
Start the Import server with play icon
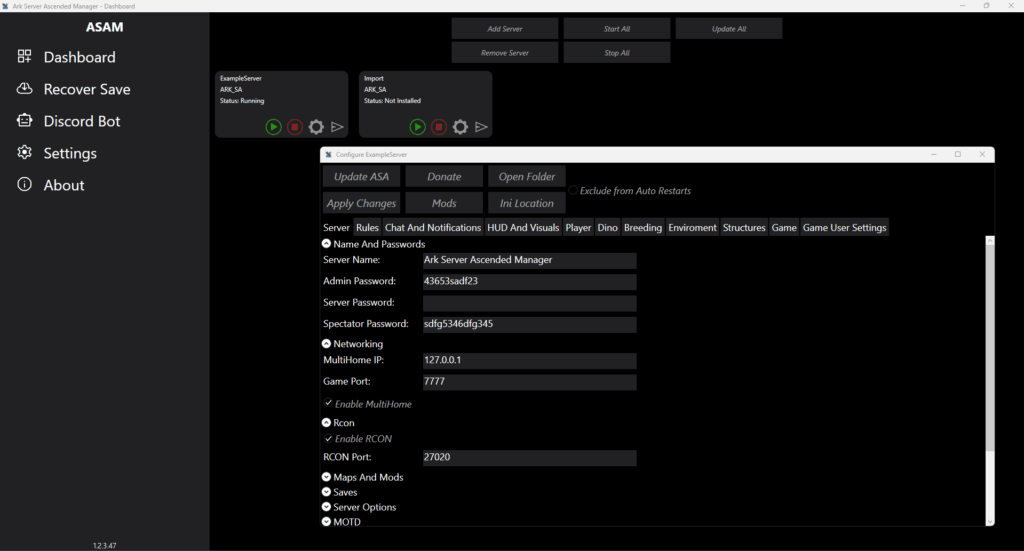[417, 127]
